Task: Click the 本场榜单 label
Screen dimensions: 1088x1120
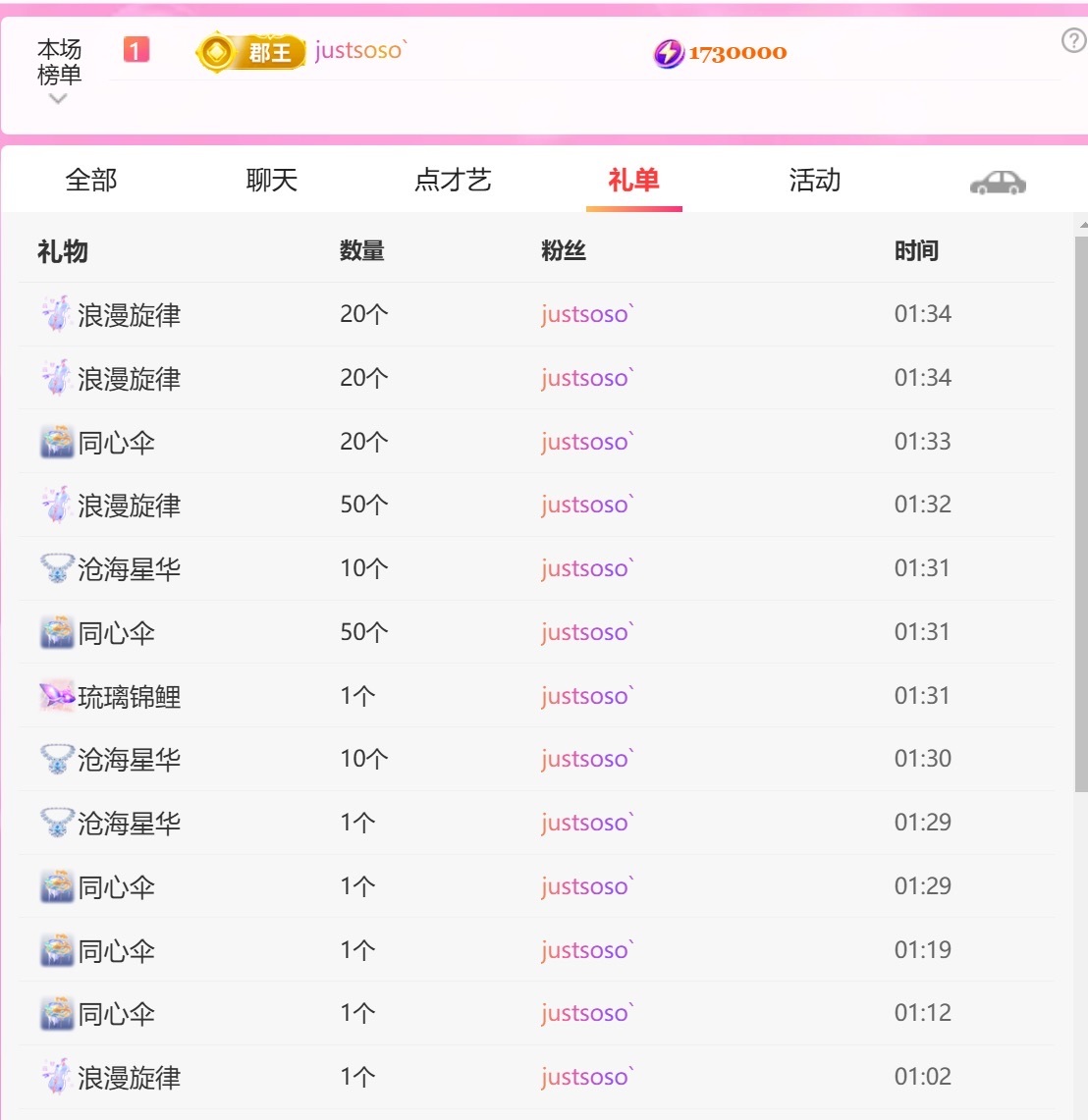Action: pyautogui.click(x=59, y=62)
